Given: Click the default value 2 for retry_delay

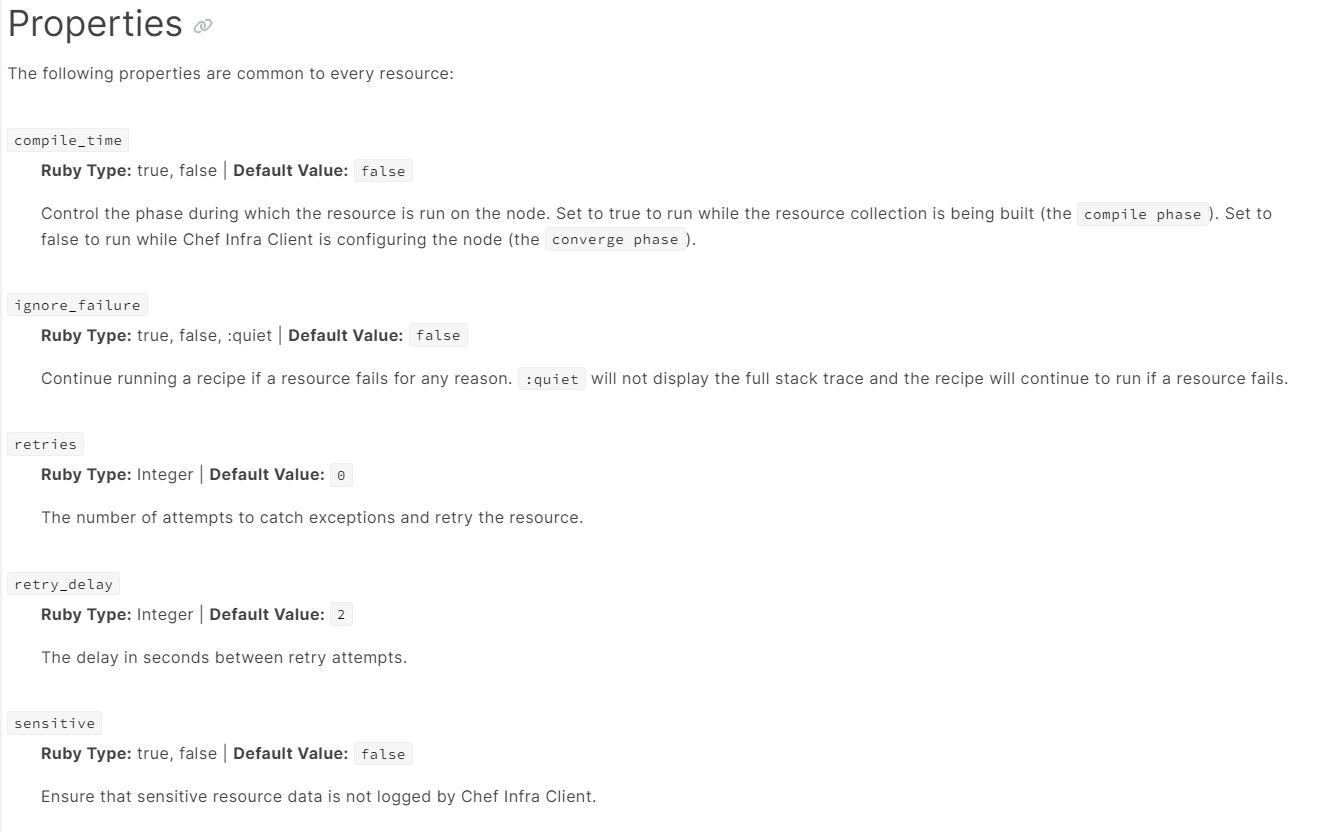Looking at the screenshot, I should pos(341,615).
